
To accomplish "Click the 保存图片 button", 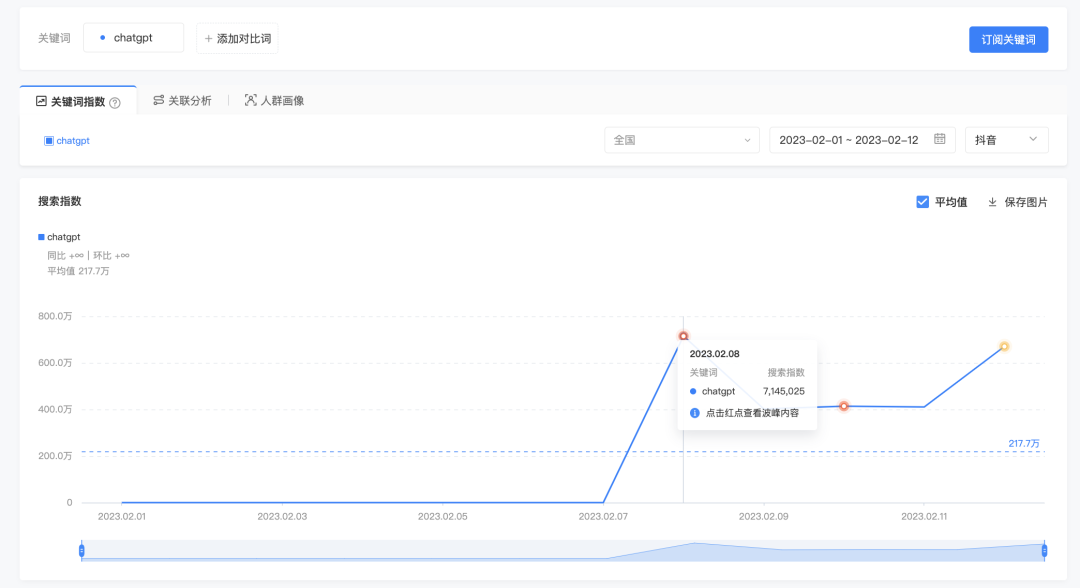I will click(1017, 202).
